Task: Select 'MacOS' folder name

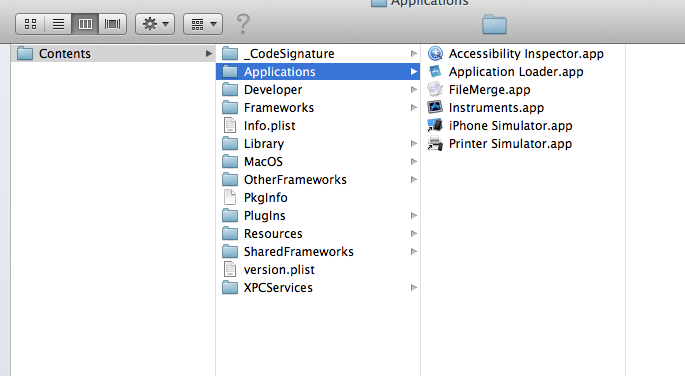Action: (263, 162)
